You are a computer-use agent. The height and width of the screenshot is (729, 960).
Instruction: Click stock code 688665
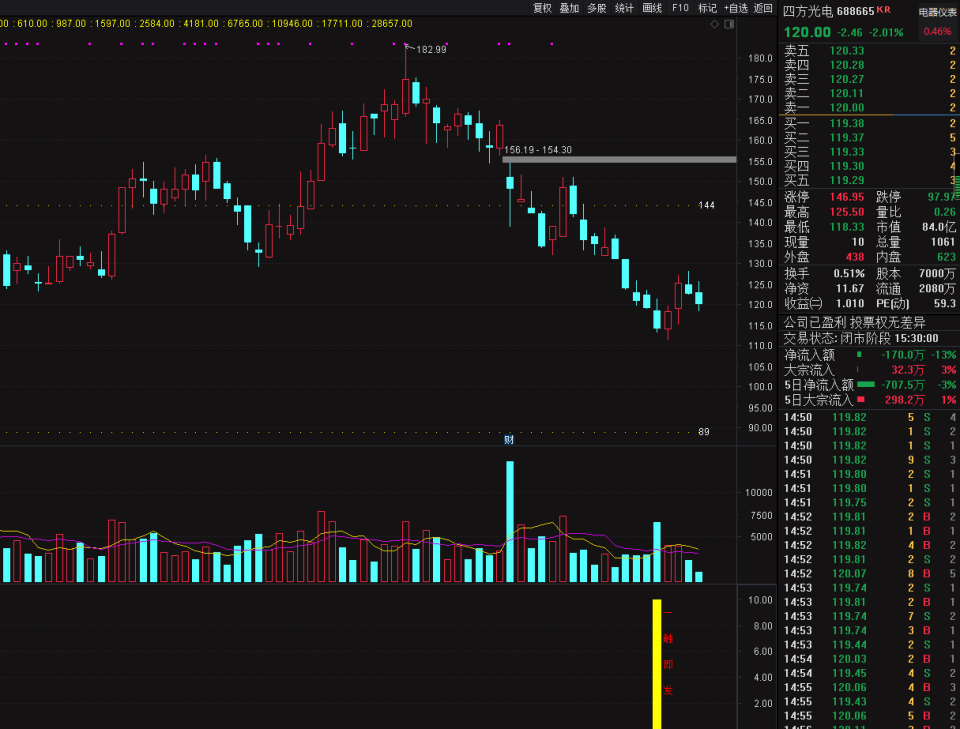click(x=855, y=11)
